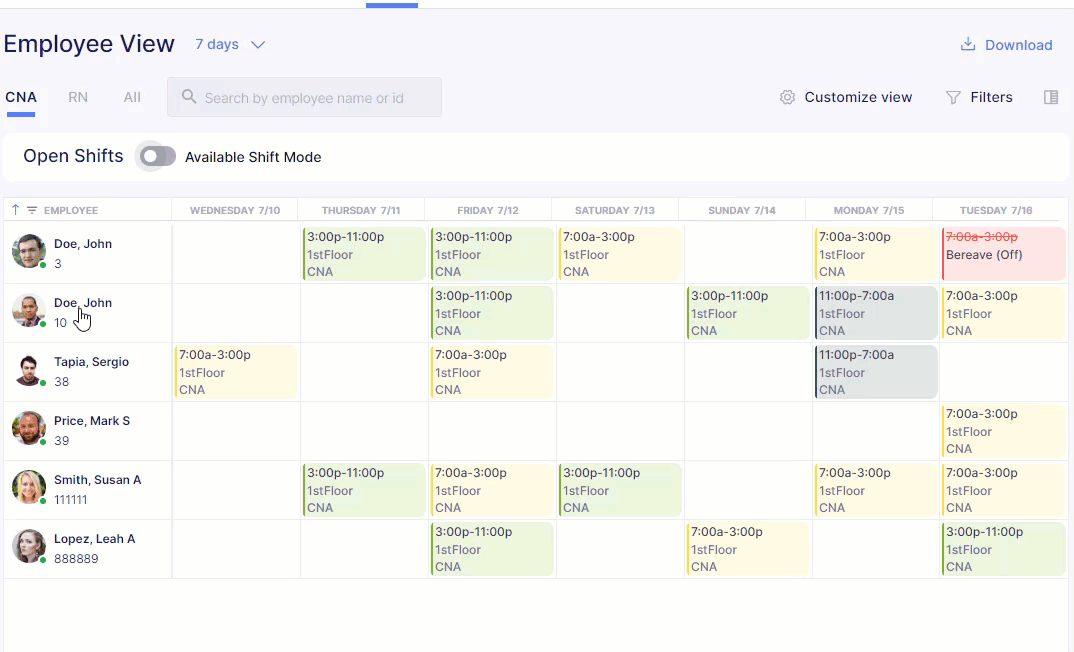Click the chevron beside 7 days
Screen dimensions: 1074x652
pos(258,45)
